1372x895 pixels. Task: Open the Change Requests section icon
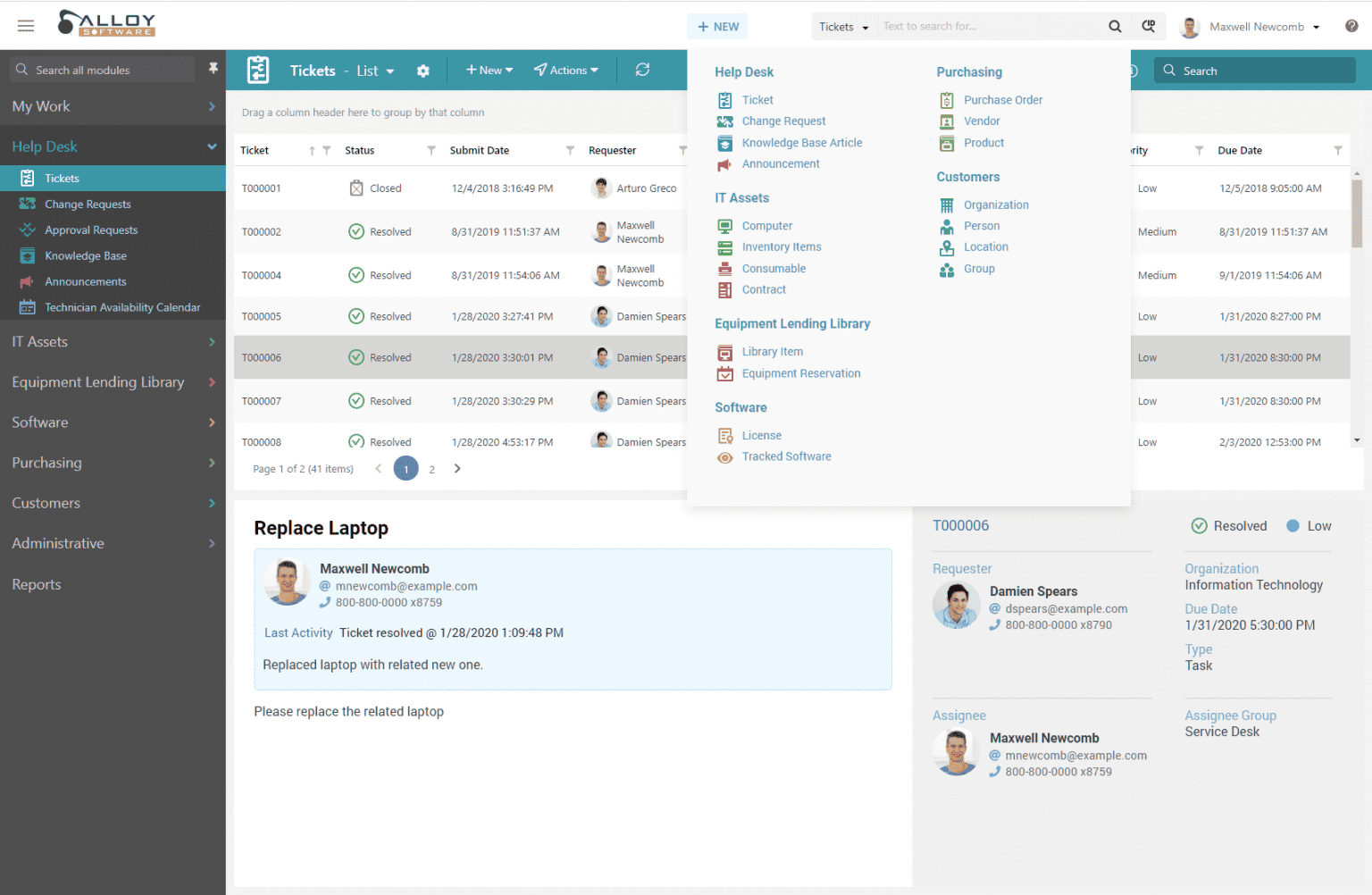tap(28, 204)
